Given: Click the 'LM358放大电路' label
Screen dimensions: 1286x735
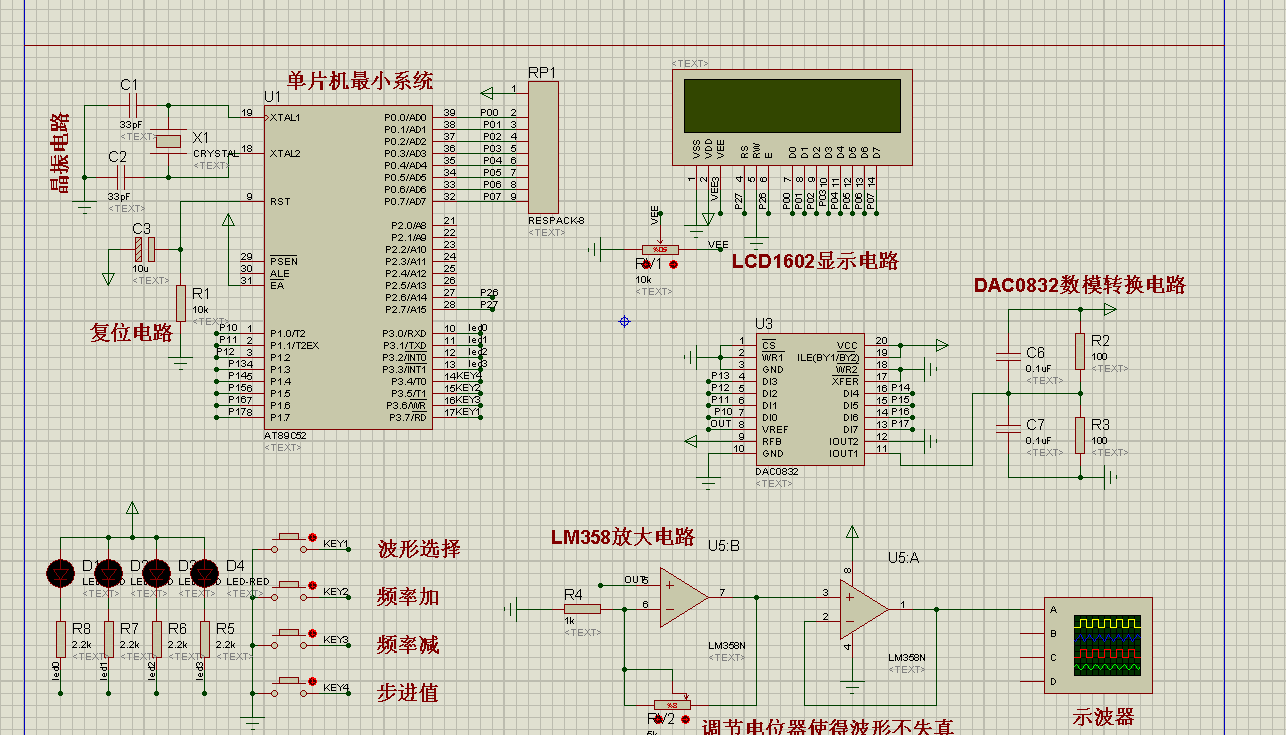Looking at the screenshot, I should pos(623,537).
